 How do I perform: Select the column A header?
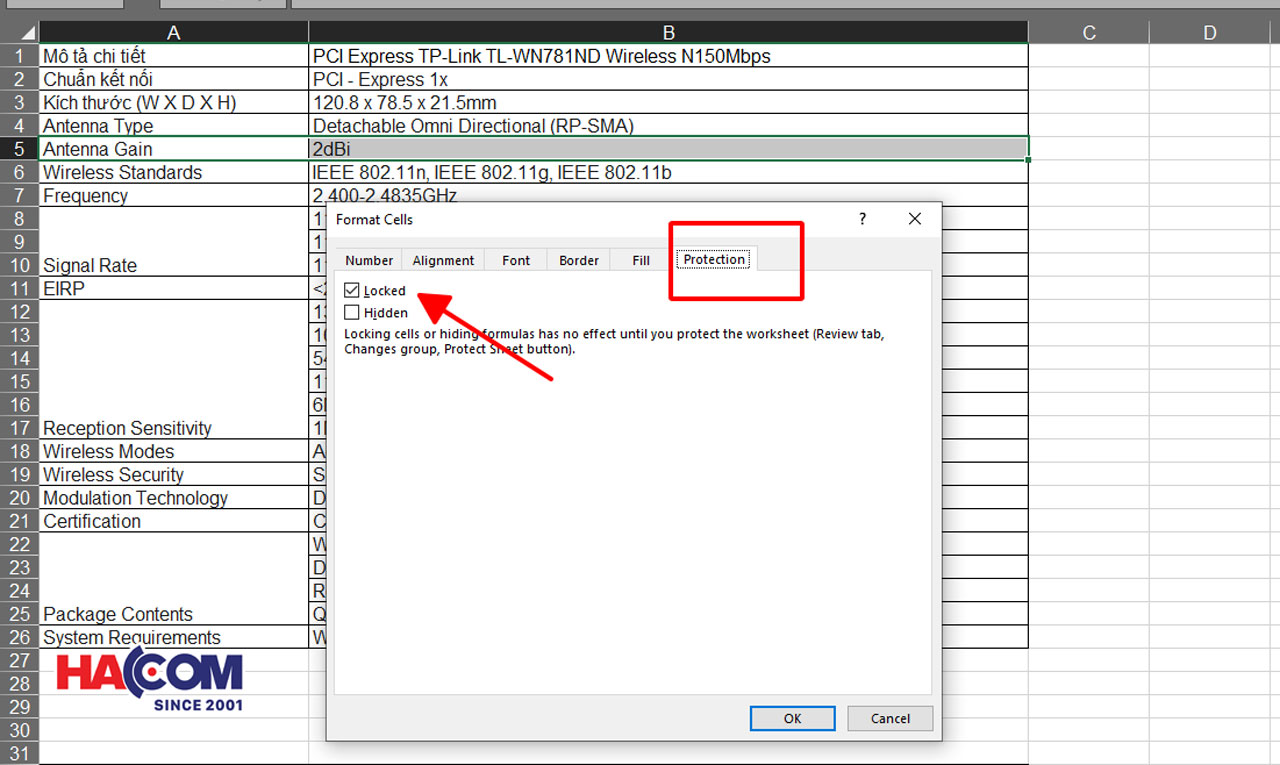point(173,31)
